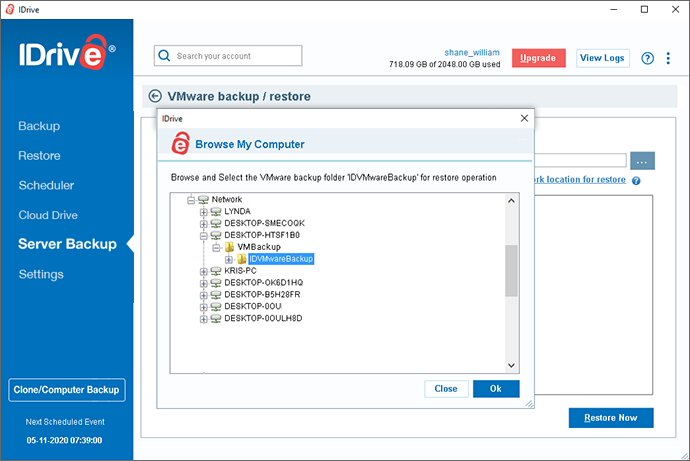Screen dimensions: 690x461
Task: Select the DESKTOP-0OULH8D label
Action: click(x=263, y=318)
